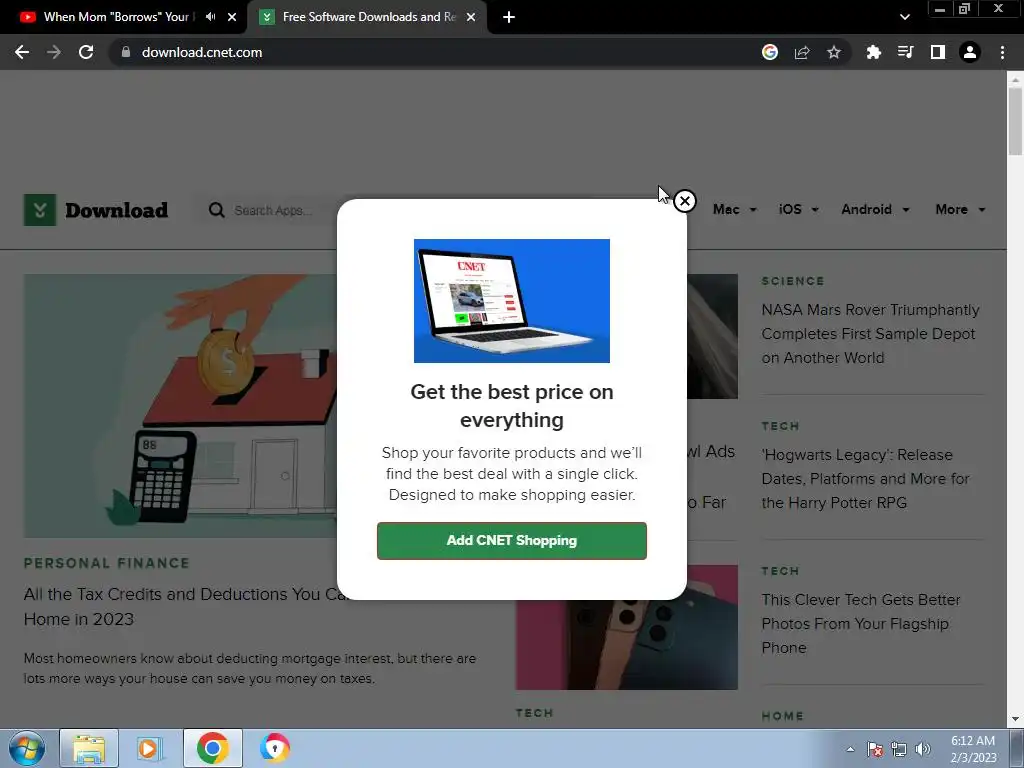Close the CNET Shopping popup with X icon
The height and width of the screenshot is (768, 1024).
[684, 201]
